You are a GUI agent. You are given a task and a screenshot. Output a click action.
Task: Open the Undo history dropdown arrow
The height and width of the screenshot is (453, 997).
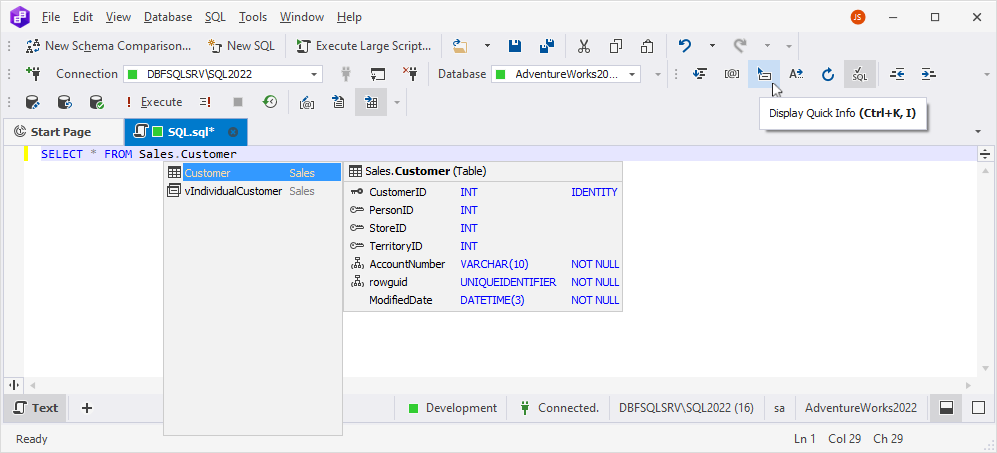712,46
